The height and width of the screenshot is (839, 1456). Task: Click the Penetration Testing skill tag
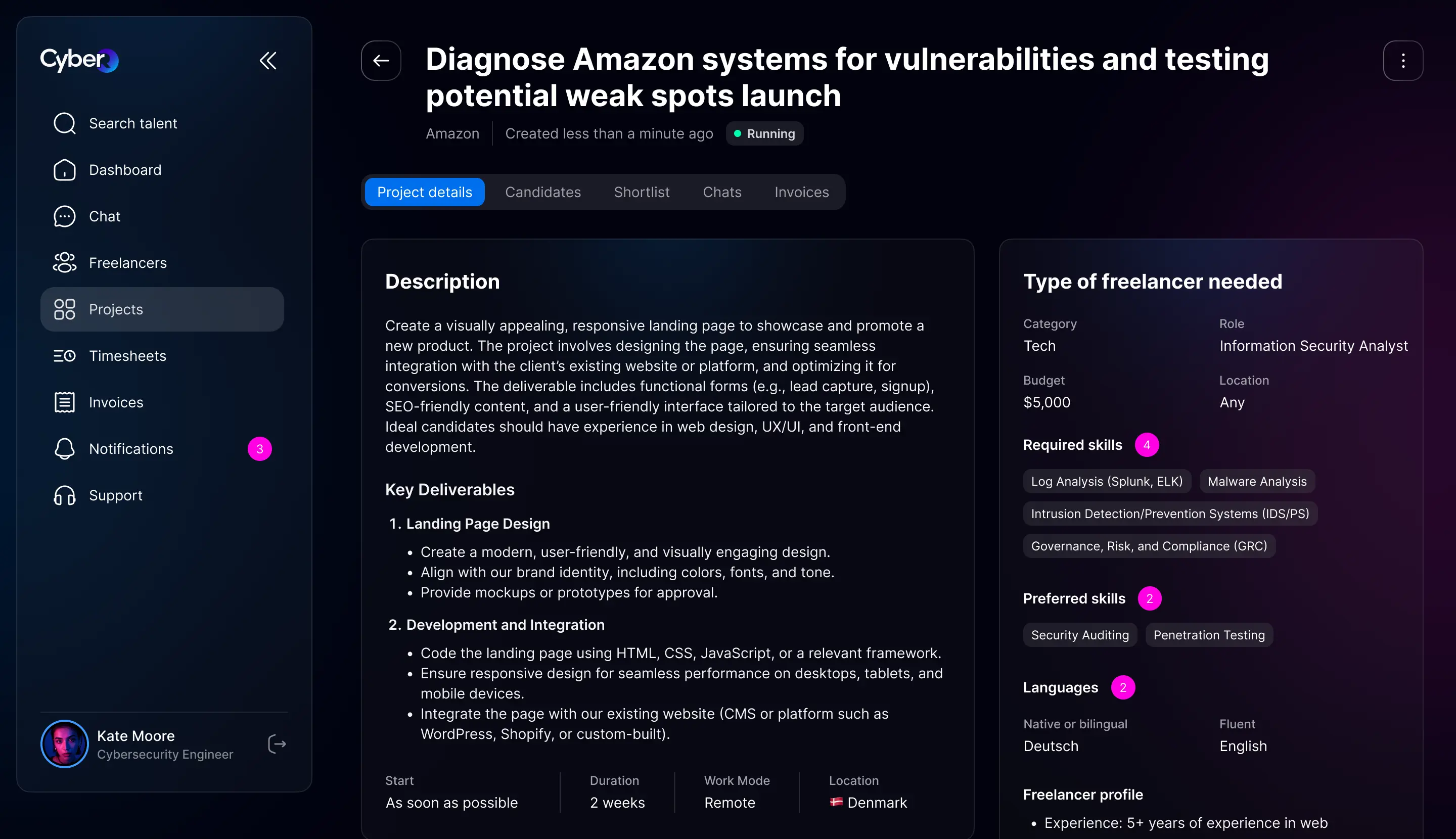[1209, 635]
